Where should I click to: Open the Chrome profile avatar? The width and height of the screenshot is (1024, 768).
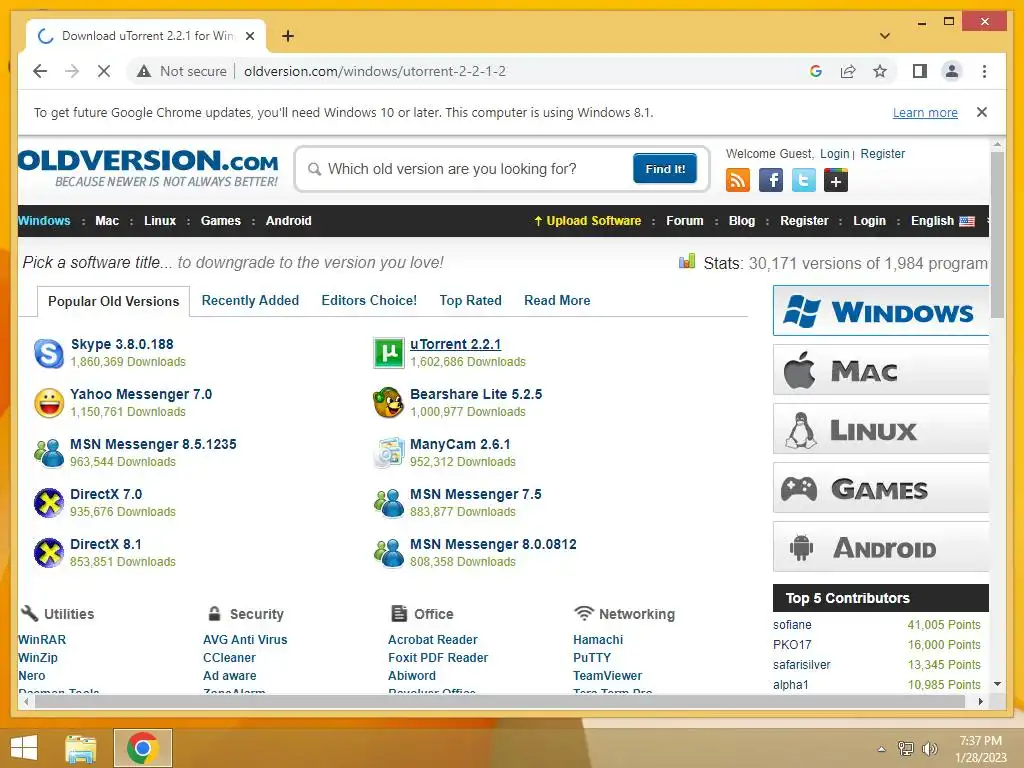click(952, 71)
